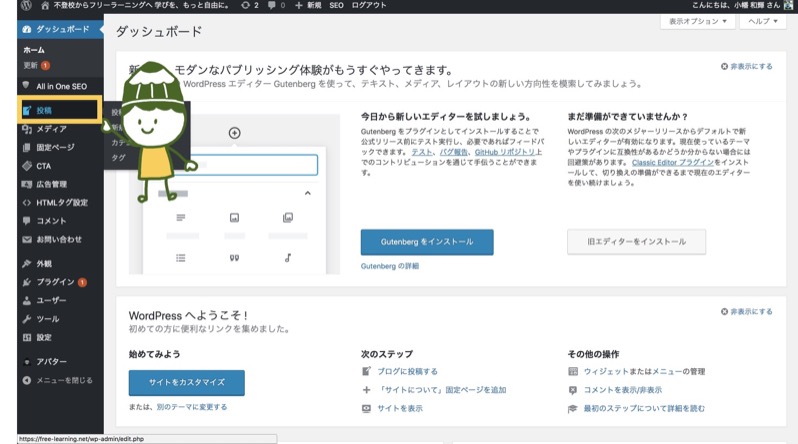798x444 pixels.
Task: Open アバター menu in sidebar
Action: [60, 362]
